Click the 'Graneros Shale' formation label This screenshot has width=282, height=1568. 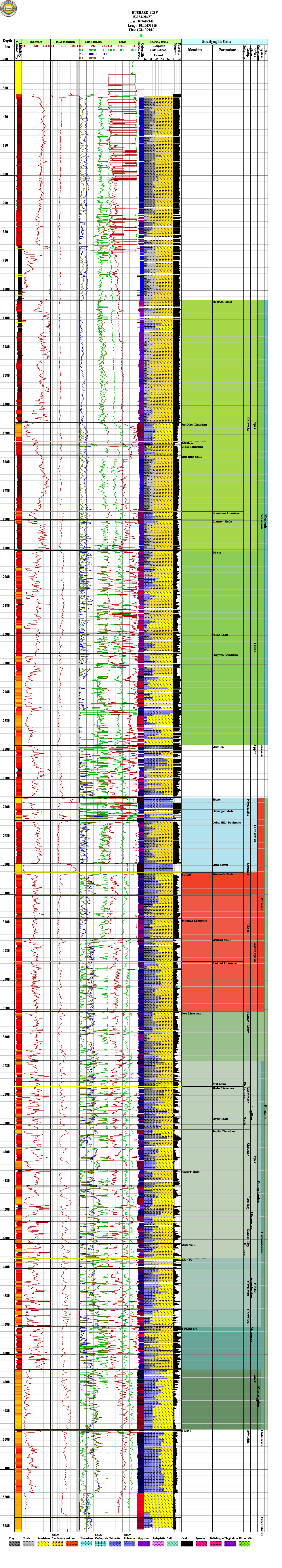coord(222,522)
